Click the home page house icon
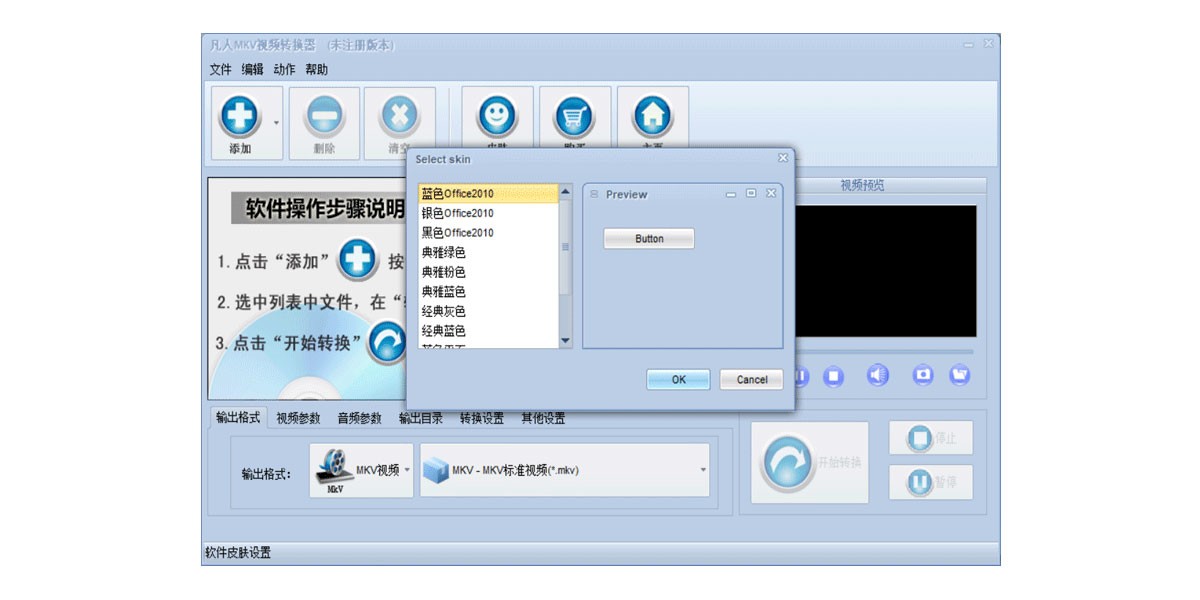This screenshot has width=1200, height=600. click(653, 116)
